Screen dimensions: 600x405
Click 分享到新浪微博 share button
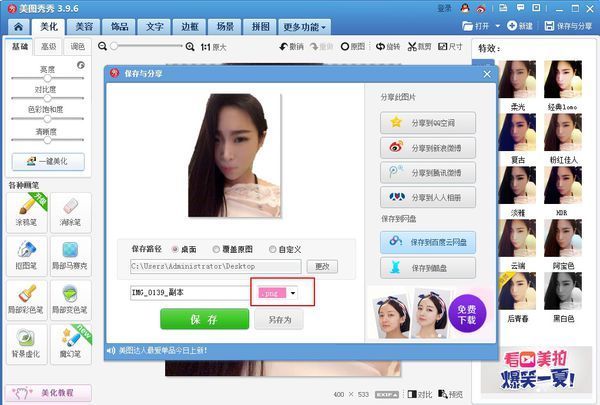428,147
